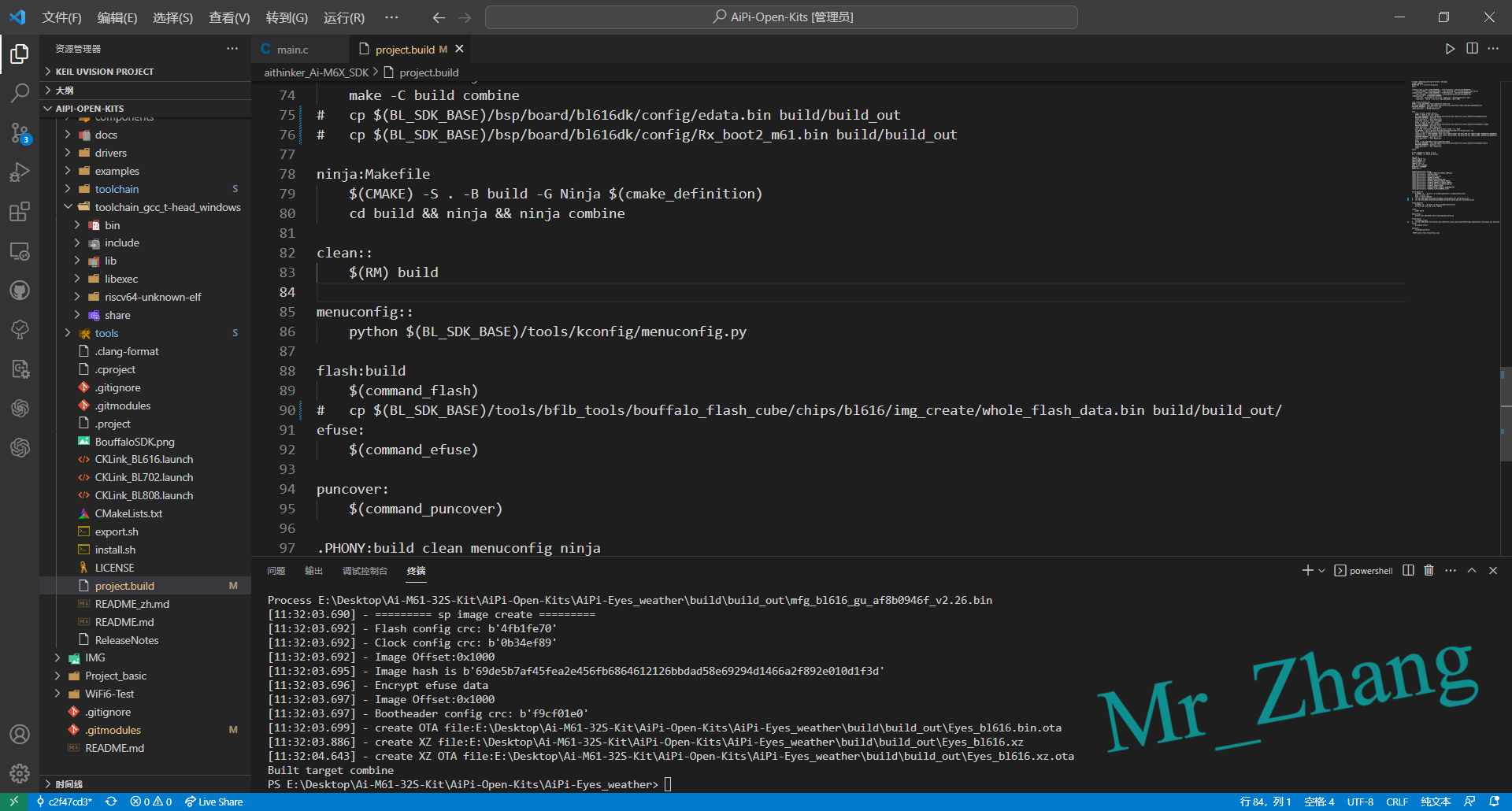This screenshot has width=1512, height=811.
Task: Open the 文件(F) menu
Action: click(x=61, y=17)
